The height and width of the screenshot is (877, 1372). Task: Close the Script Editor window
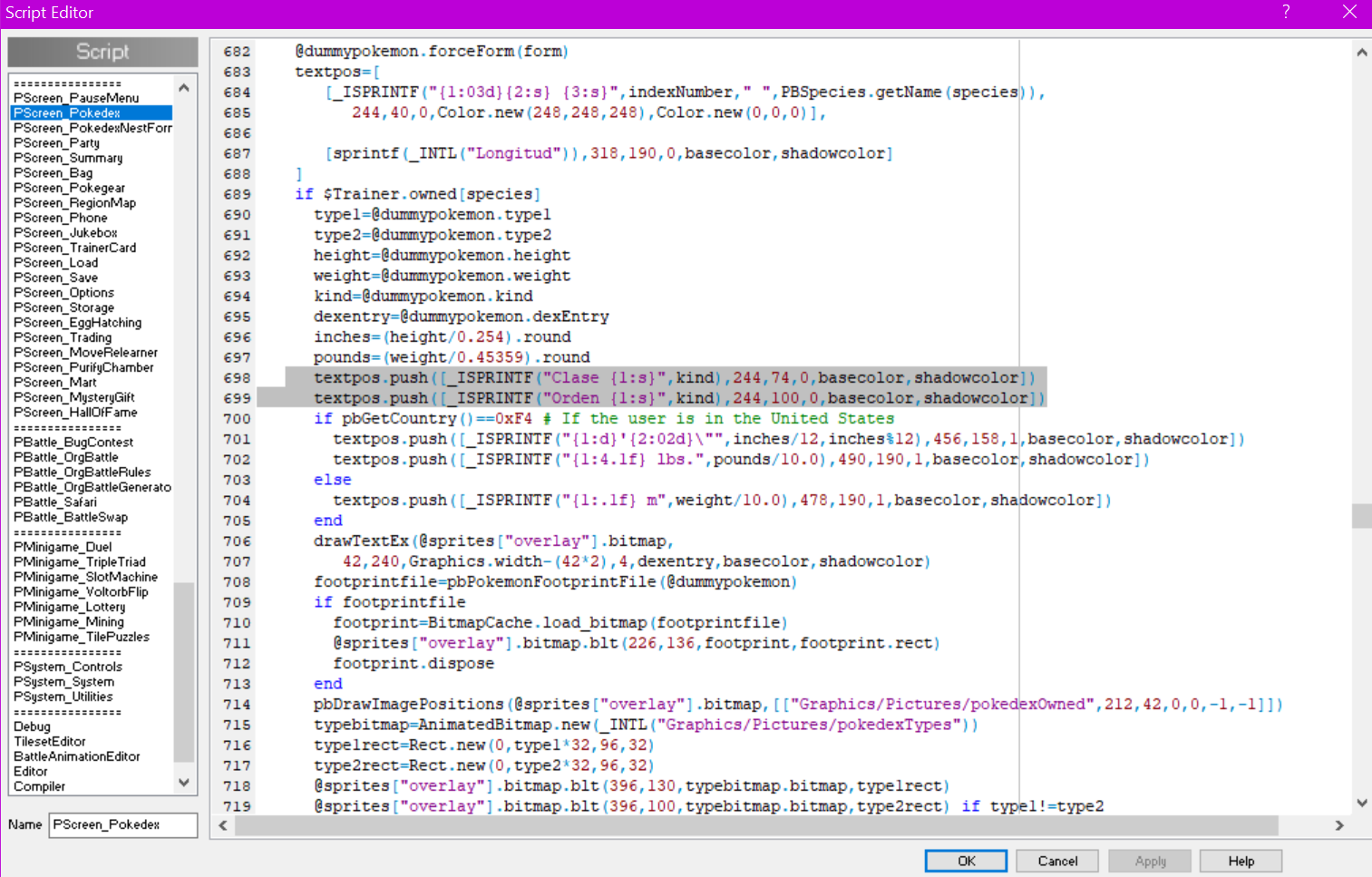1349,12
